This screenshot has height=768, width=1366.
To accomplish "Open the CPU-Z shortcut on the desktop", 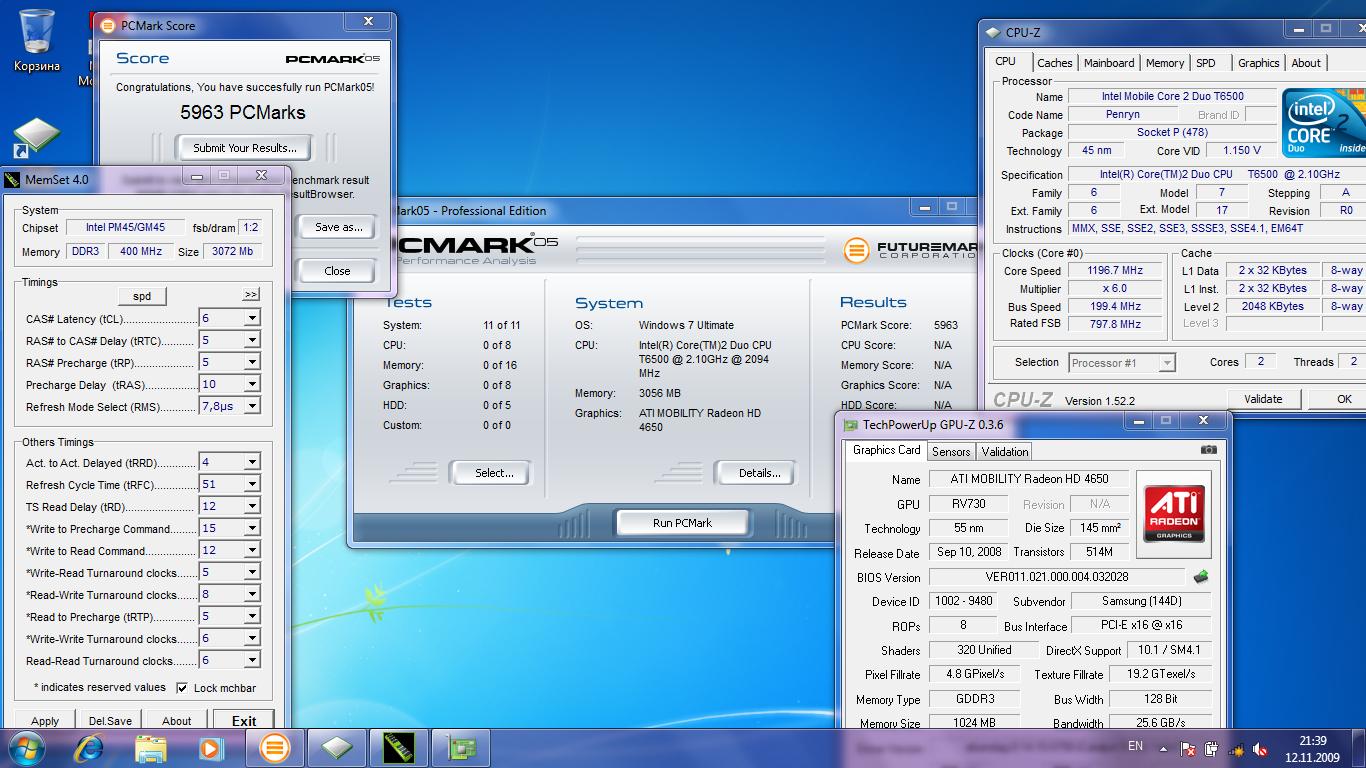I will coord(37,138).
